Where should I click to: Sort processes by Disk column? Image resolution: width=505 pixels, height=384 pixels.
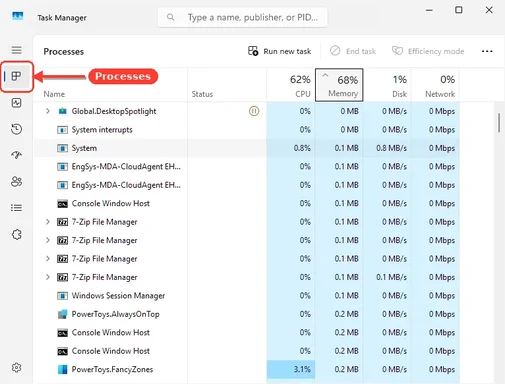[387, 85]
